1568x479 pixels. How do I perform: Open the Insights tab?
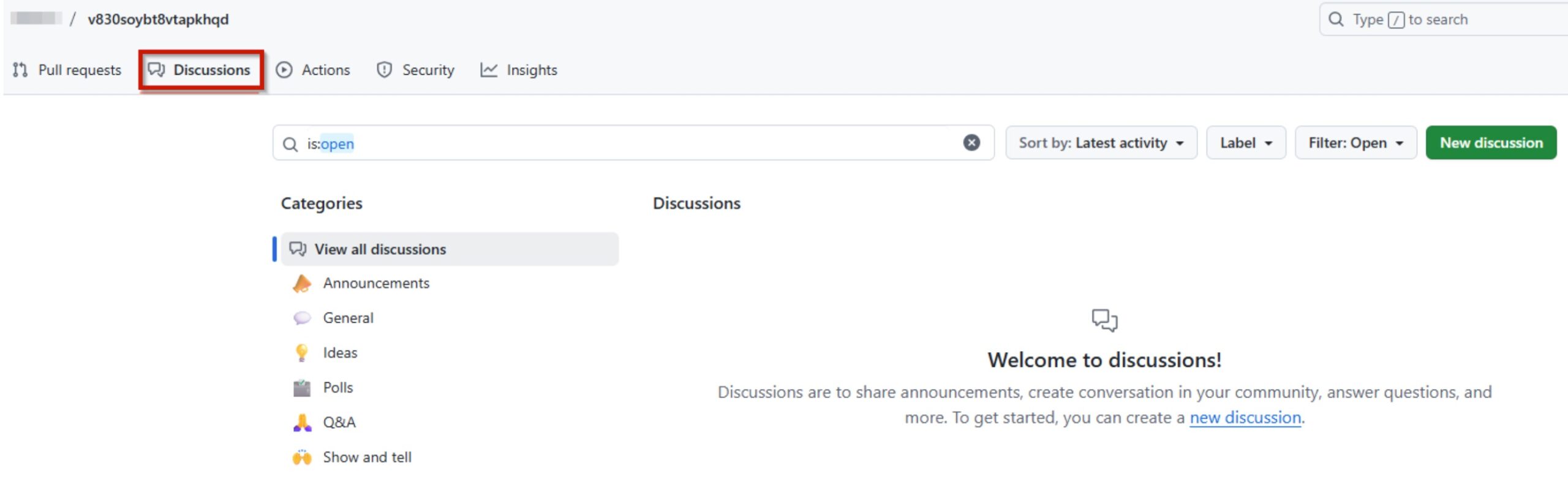click(519, 70)
